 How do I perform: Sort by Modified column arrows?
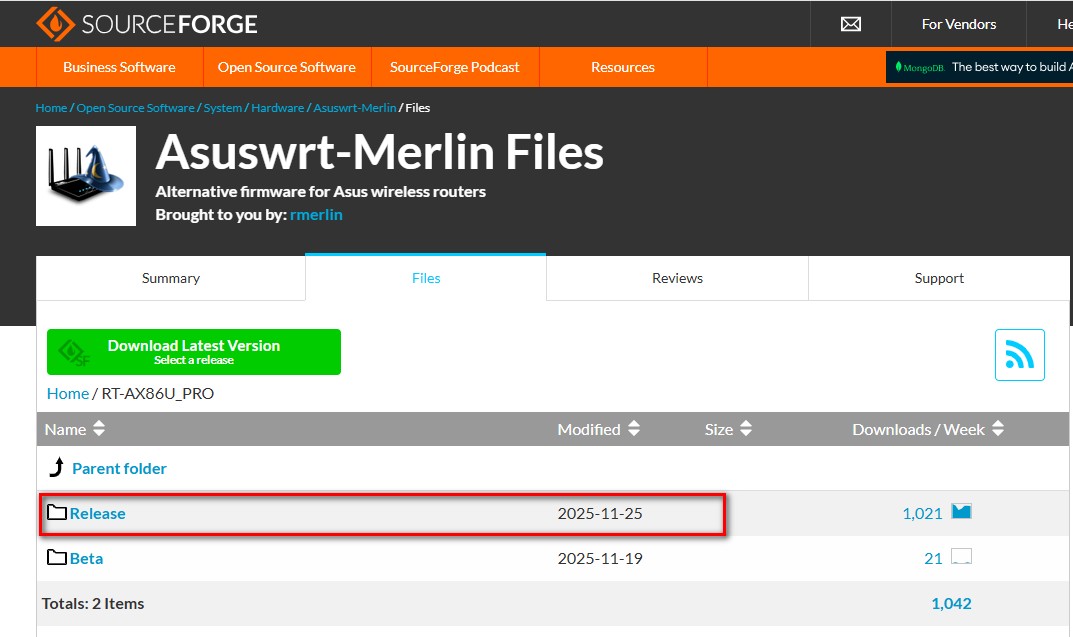634,428
